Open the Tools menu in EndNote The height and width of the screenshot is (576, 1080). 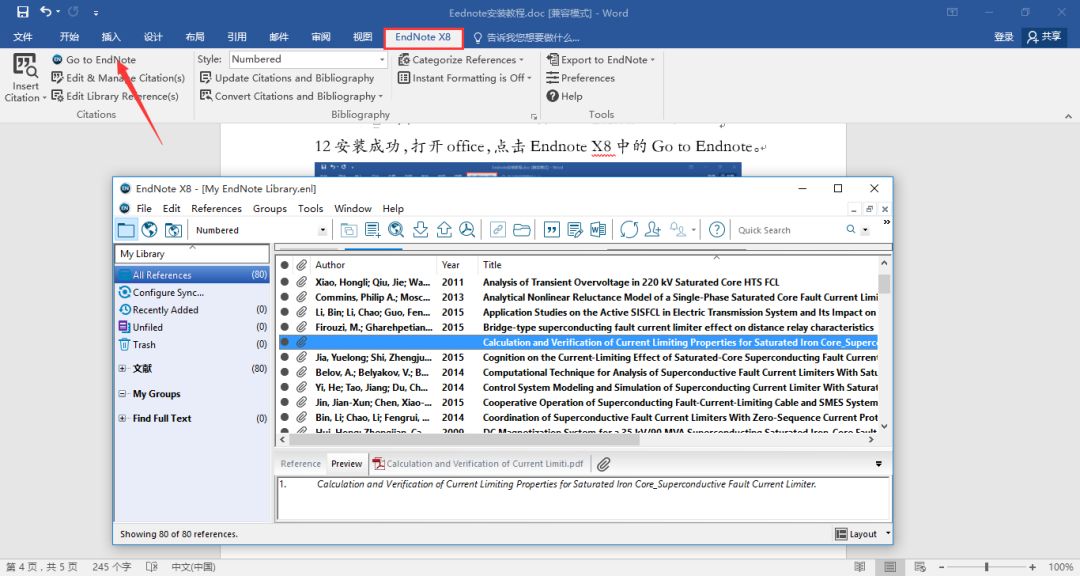310,208
